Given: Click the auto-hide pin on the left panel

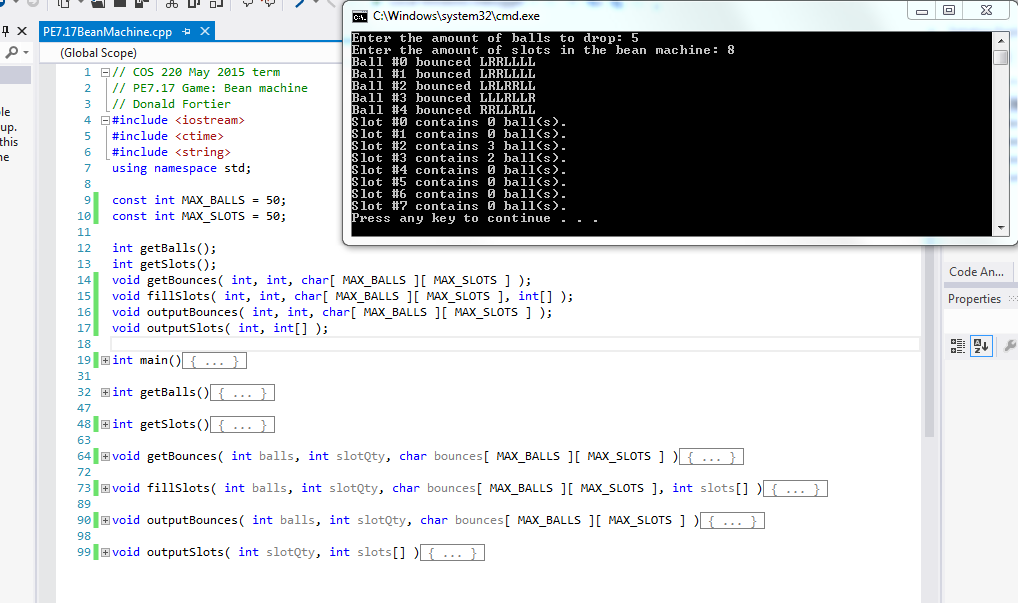Looking at the screenshot, I should pyautogui.click(x=5, y=31).
